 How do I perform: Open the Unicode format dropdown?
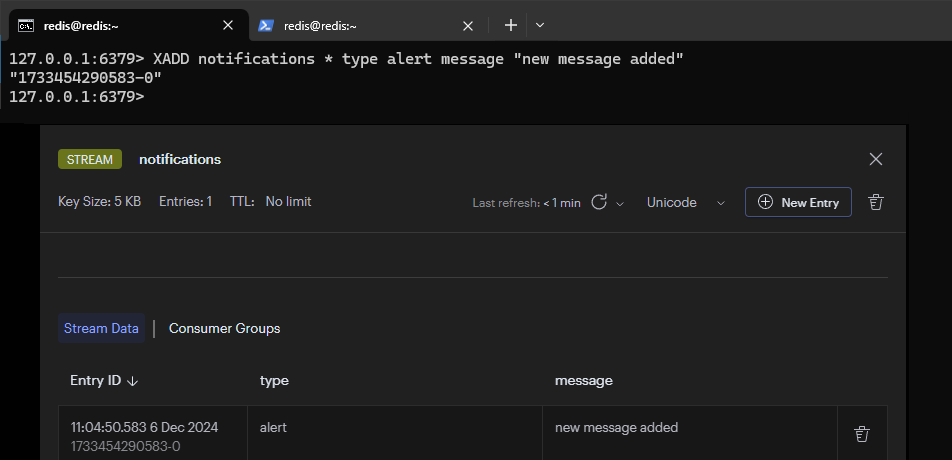click(685, 202)
